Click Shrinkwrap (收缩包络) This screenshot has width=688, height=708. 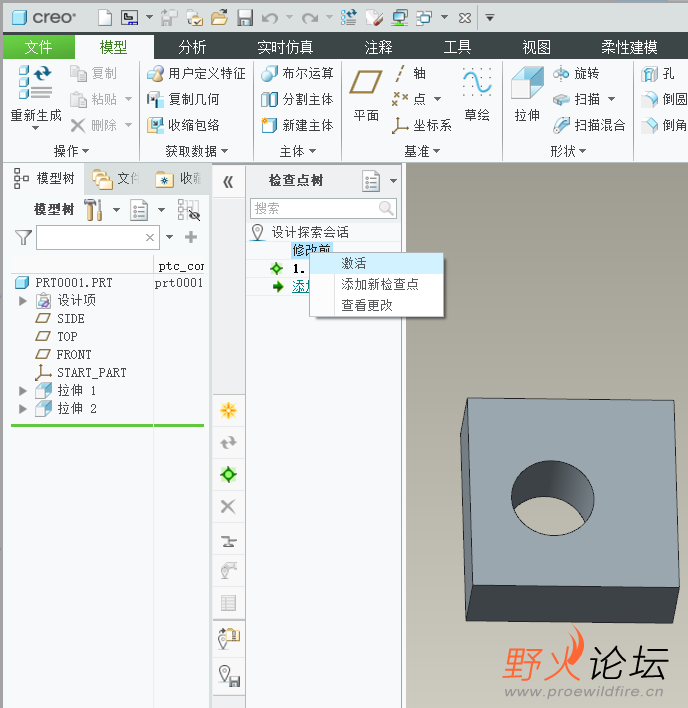coord(183,125)
